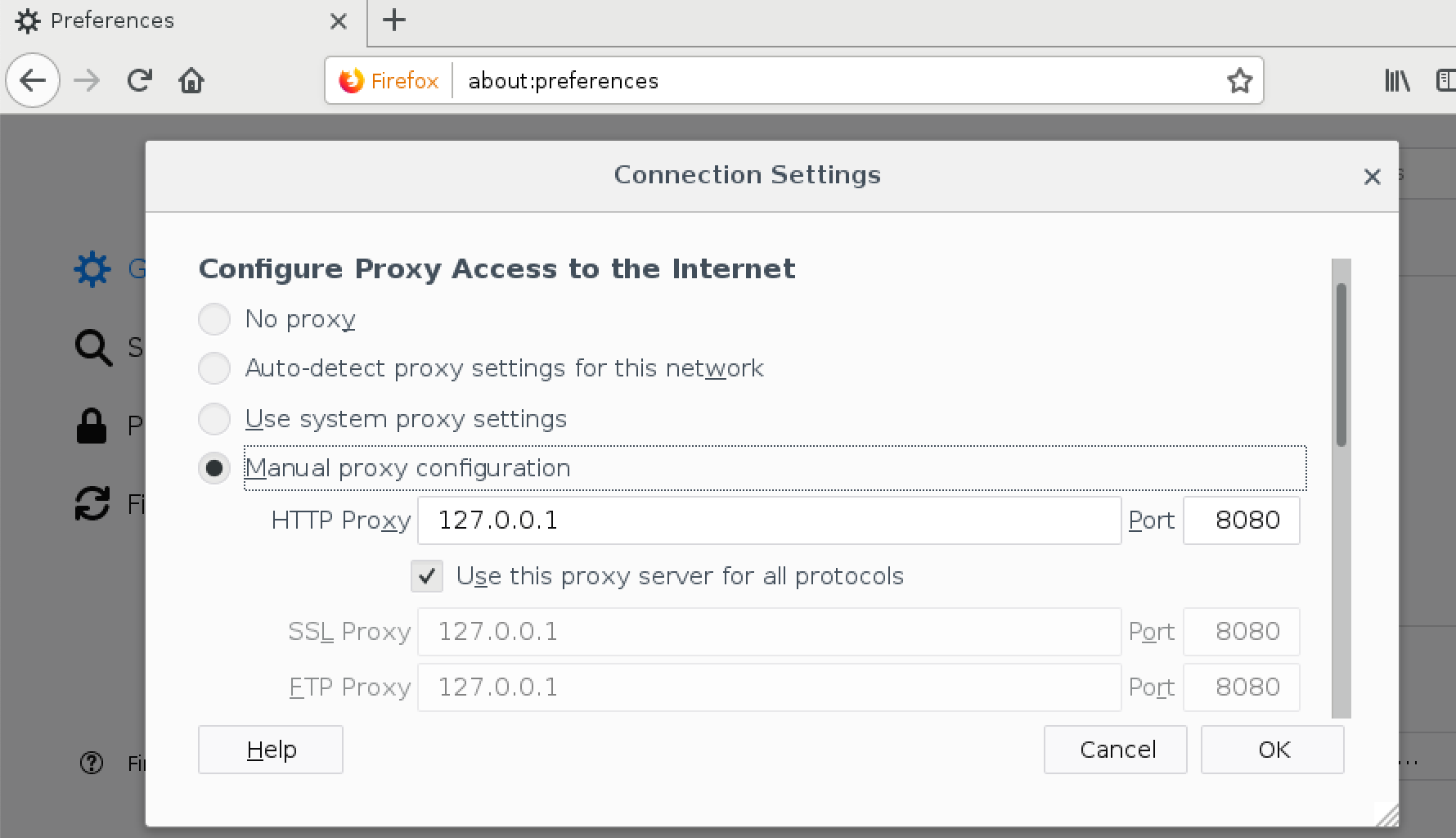1456x838 pixels.
Task: Open a new tab with plus icon
Action: click(394, 20)
